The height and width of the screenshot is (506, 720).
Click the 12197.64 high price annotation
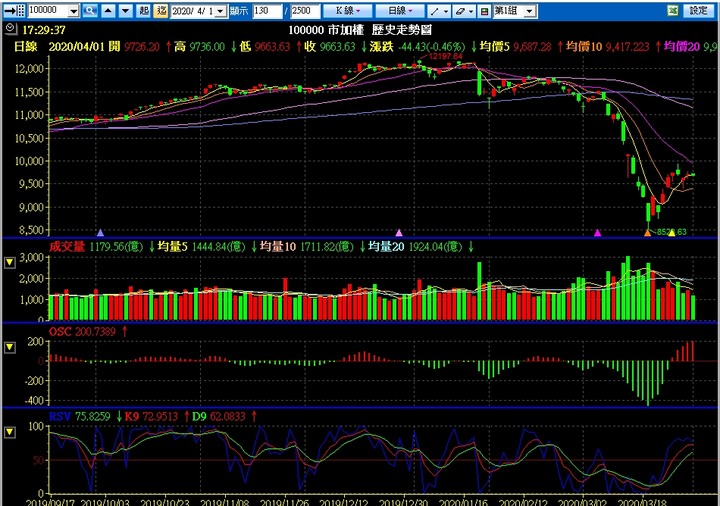[445, 56]
